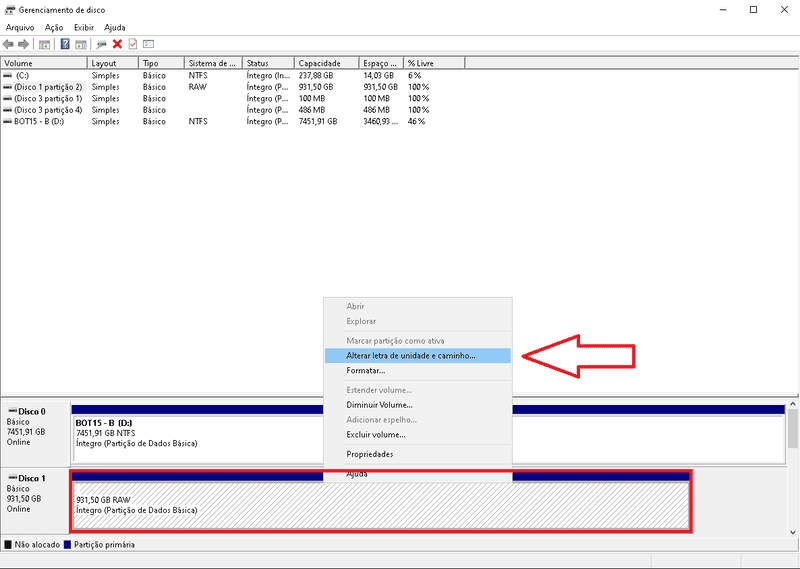Sort by the Layout column header
Image resolution: width=800 pixels, height=569 pixels.
point(113,63)
